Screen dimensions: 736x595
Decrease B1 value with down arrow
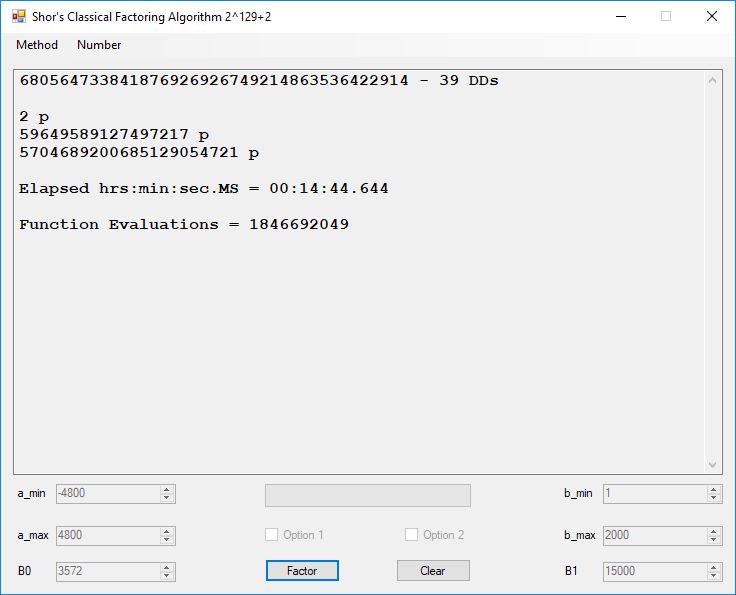(x=713, y=576)
